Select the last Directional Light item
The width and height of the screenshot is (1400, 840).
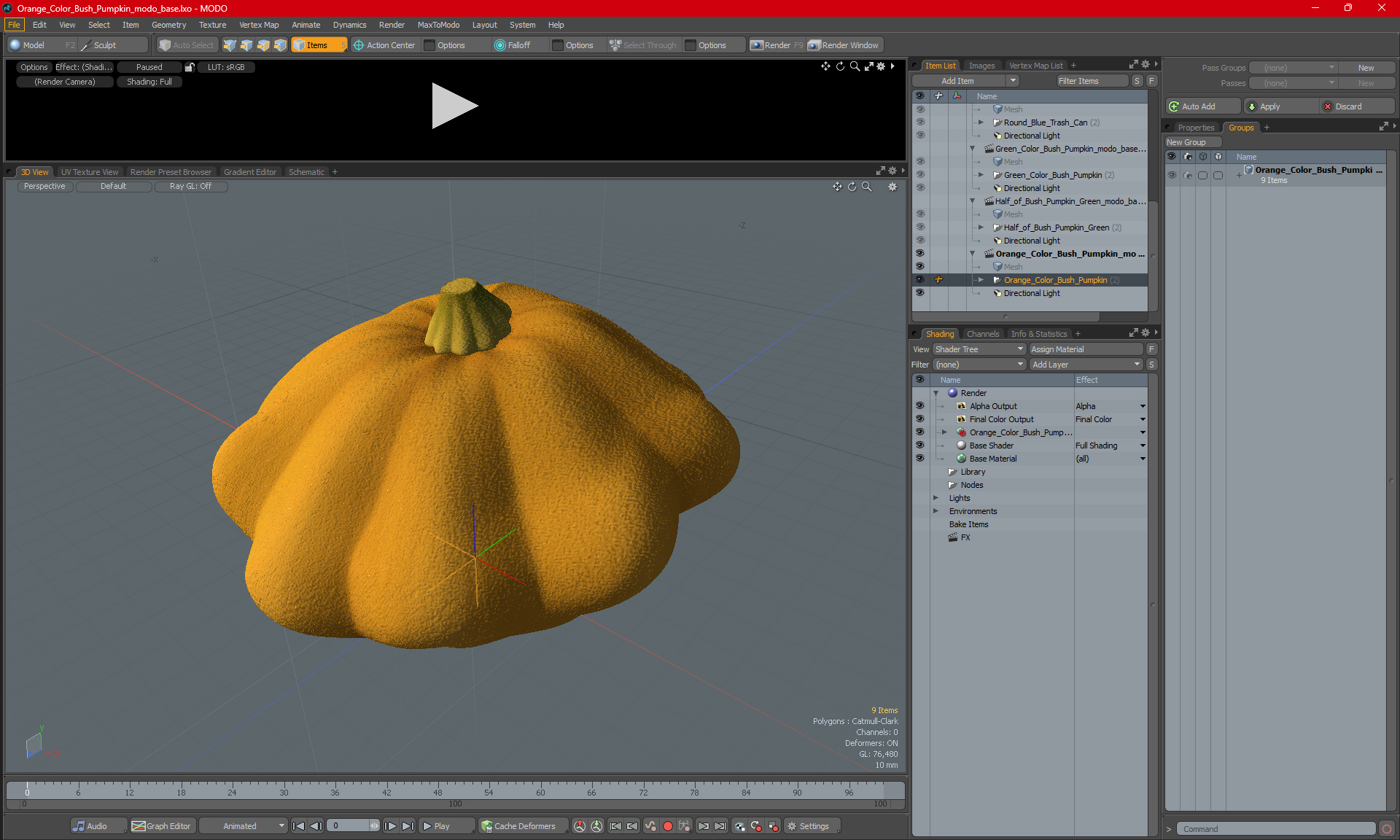point(1032,293)
